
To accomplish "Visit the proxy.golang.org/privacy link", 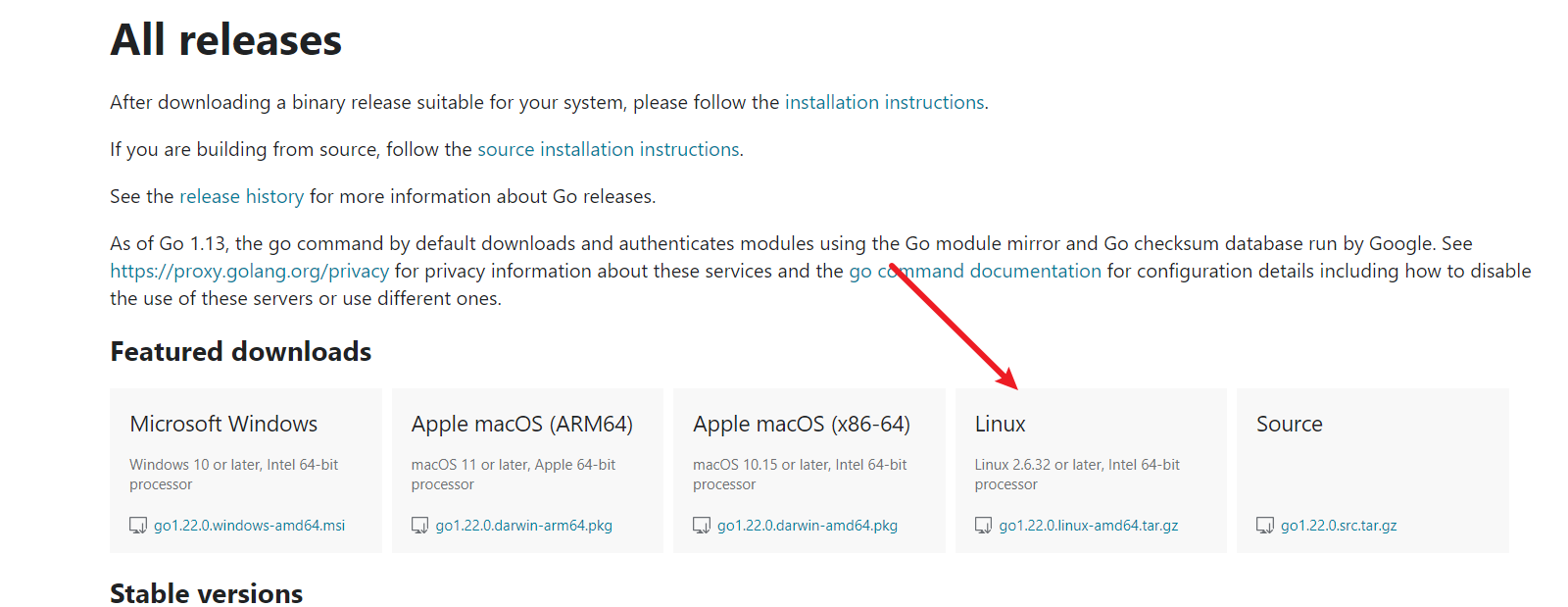I will 249,271.
